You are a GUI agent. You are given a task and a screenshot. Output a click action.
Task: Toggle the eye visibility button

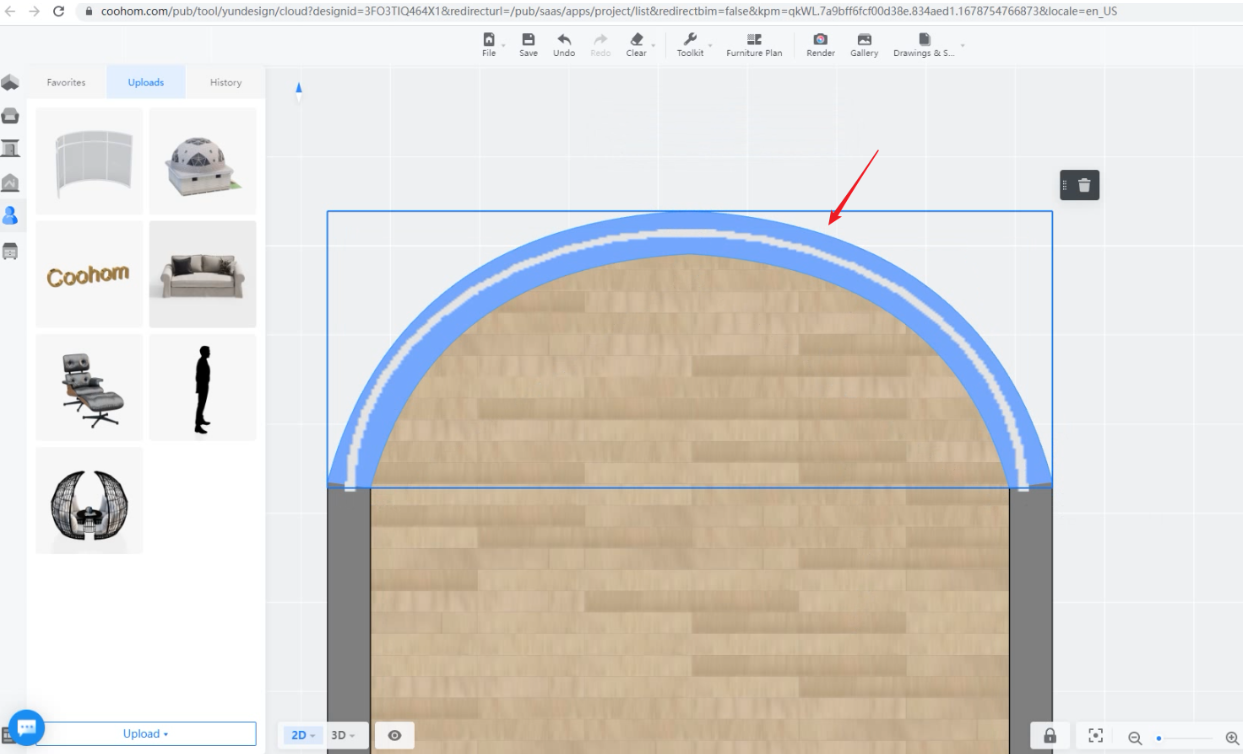click(x=395, y=736)
